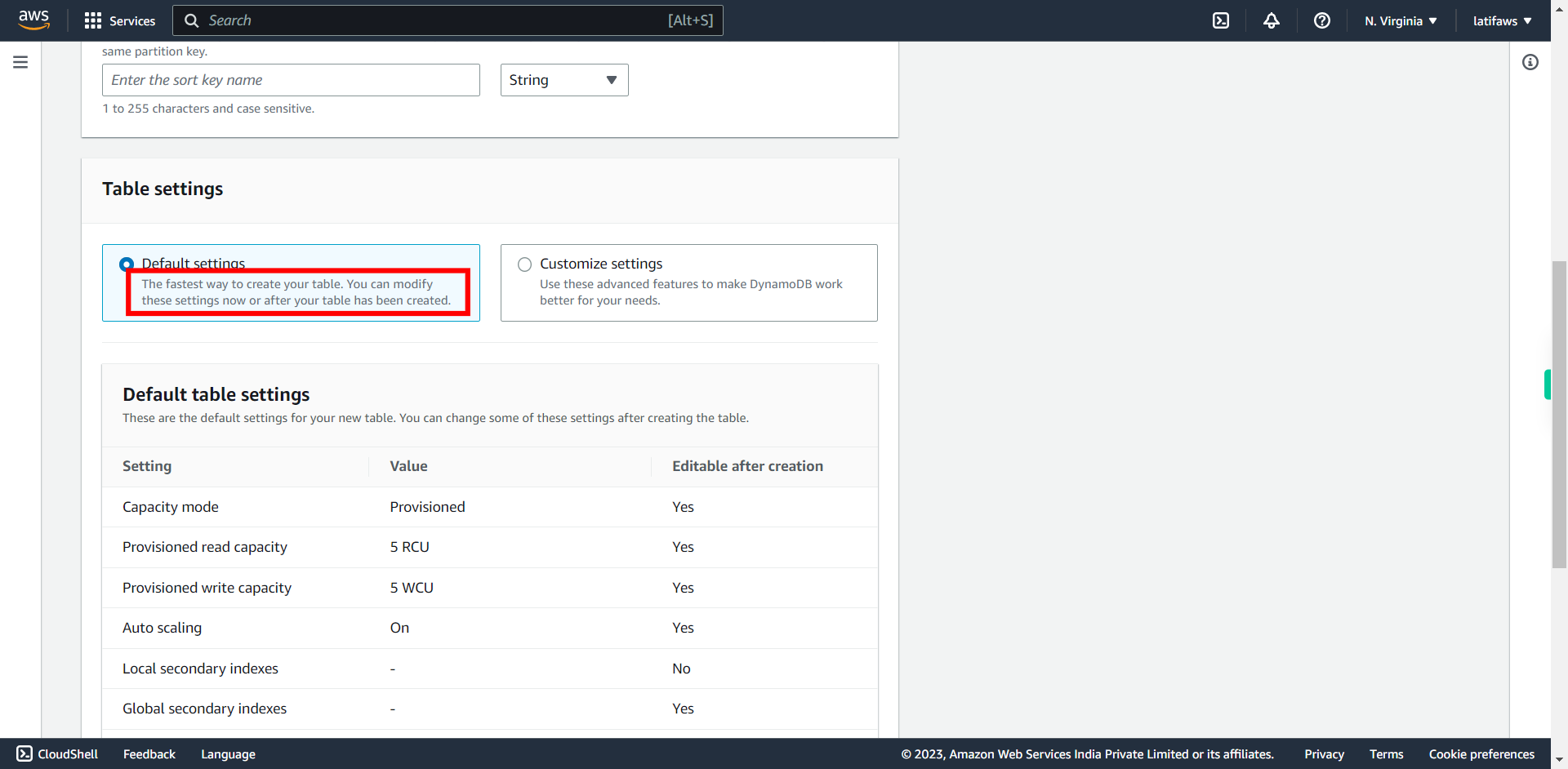
Task: Select the Customize settings radio option
Action: [x=524, y=264]
